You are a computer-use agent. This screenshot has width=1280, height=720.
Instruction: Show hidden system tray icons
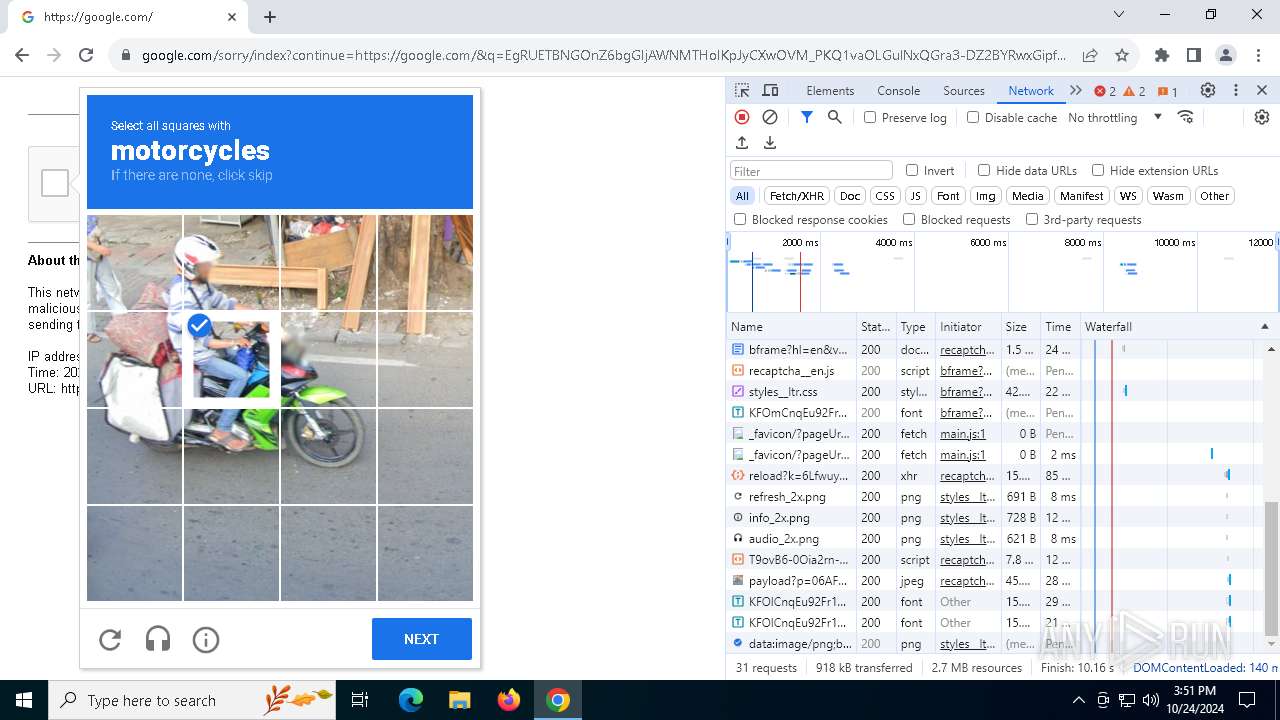[1078, 700]
